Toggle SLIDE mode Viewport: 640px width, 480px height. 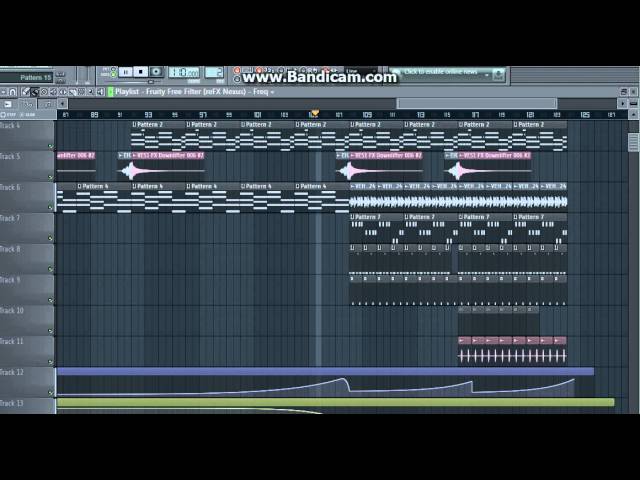(28, 115)
